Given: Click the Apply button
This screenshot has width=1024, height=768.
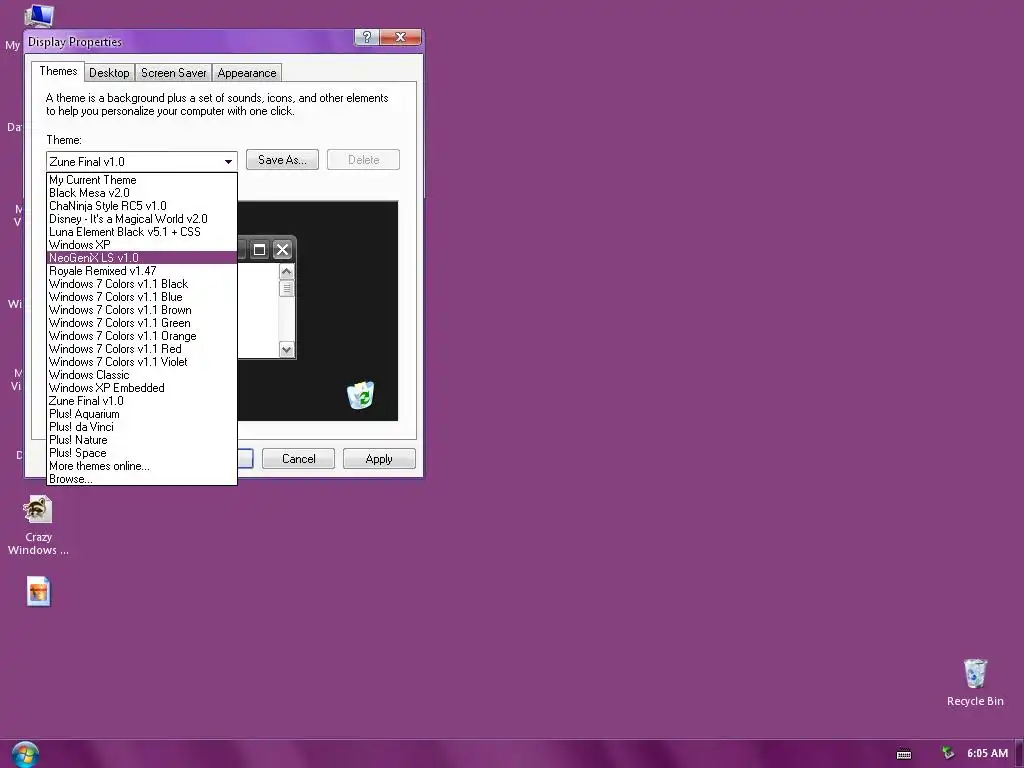Looking at the screenshot, I should (x=379, y=458).
